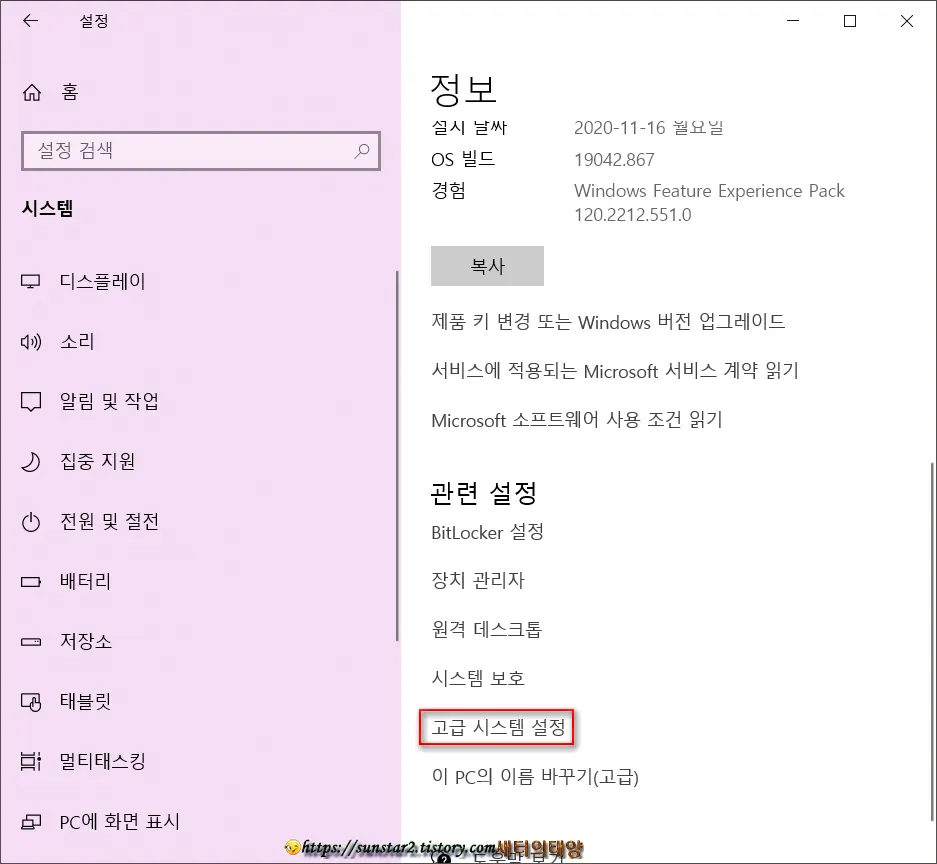Open BitLocker 설정
Viewport: 937px width, 864px height.
pos(487,533)
